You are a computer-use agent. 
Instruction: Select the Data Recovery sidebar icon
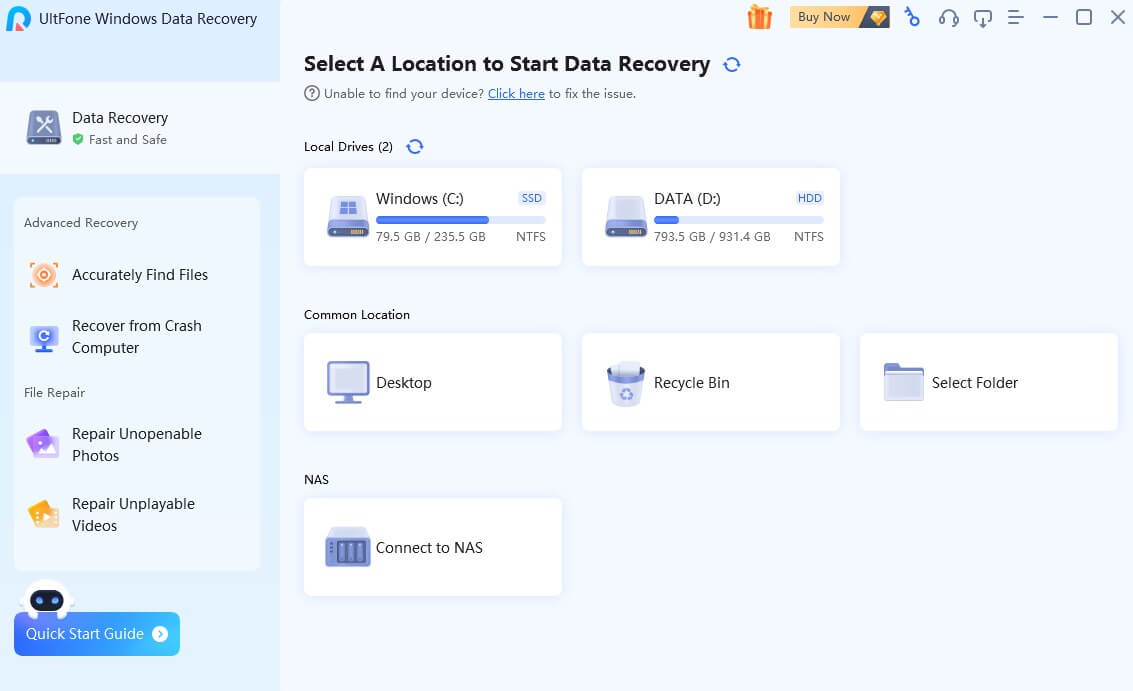pos(43,127)
